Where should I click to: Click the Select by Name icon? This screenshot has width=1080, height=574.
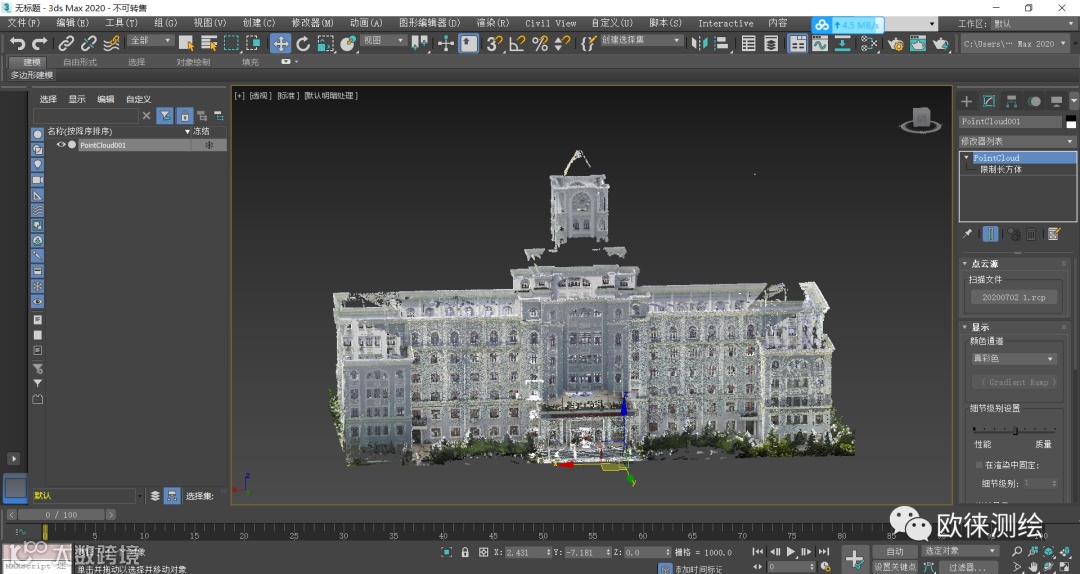pos(208,43)
